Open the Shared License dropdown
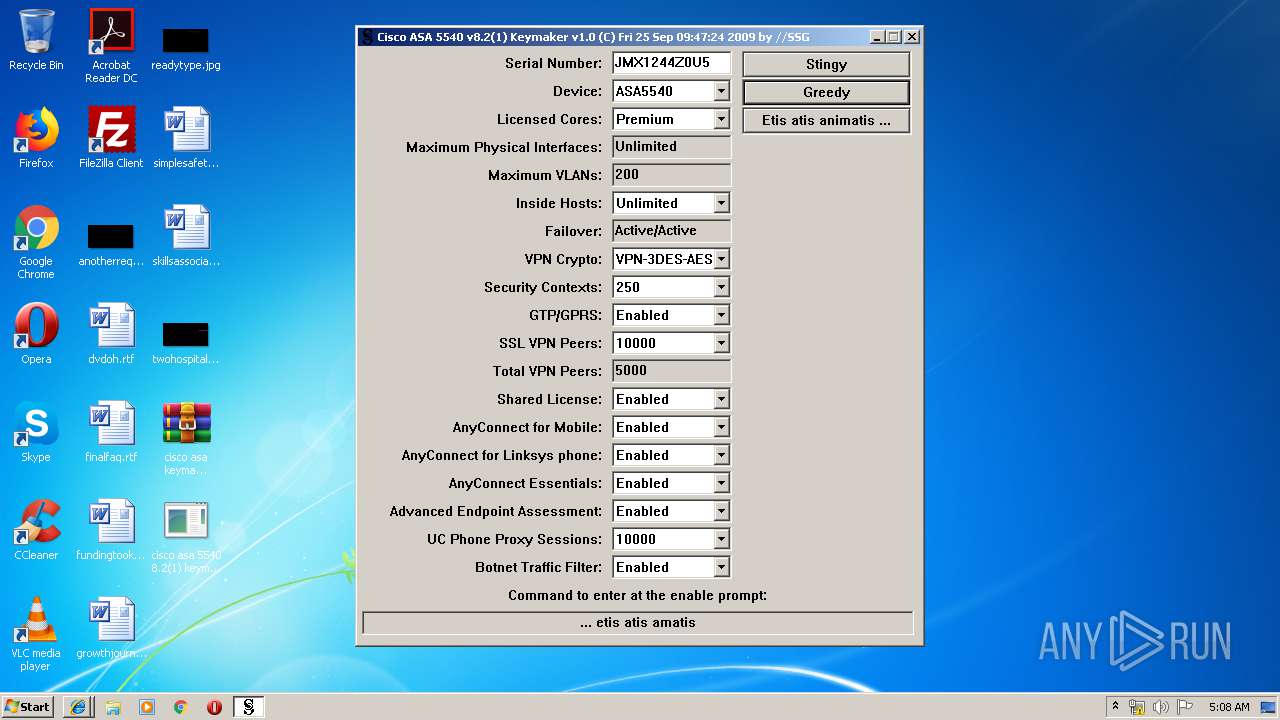The width and height of the screenshot is (1280, 720). click(721, 399)
